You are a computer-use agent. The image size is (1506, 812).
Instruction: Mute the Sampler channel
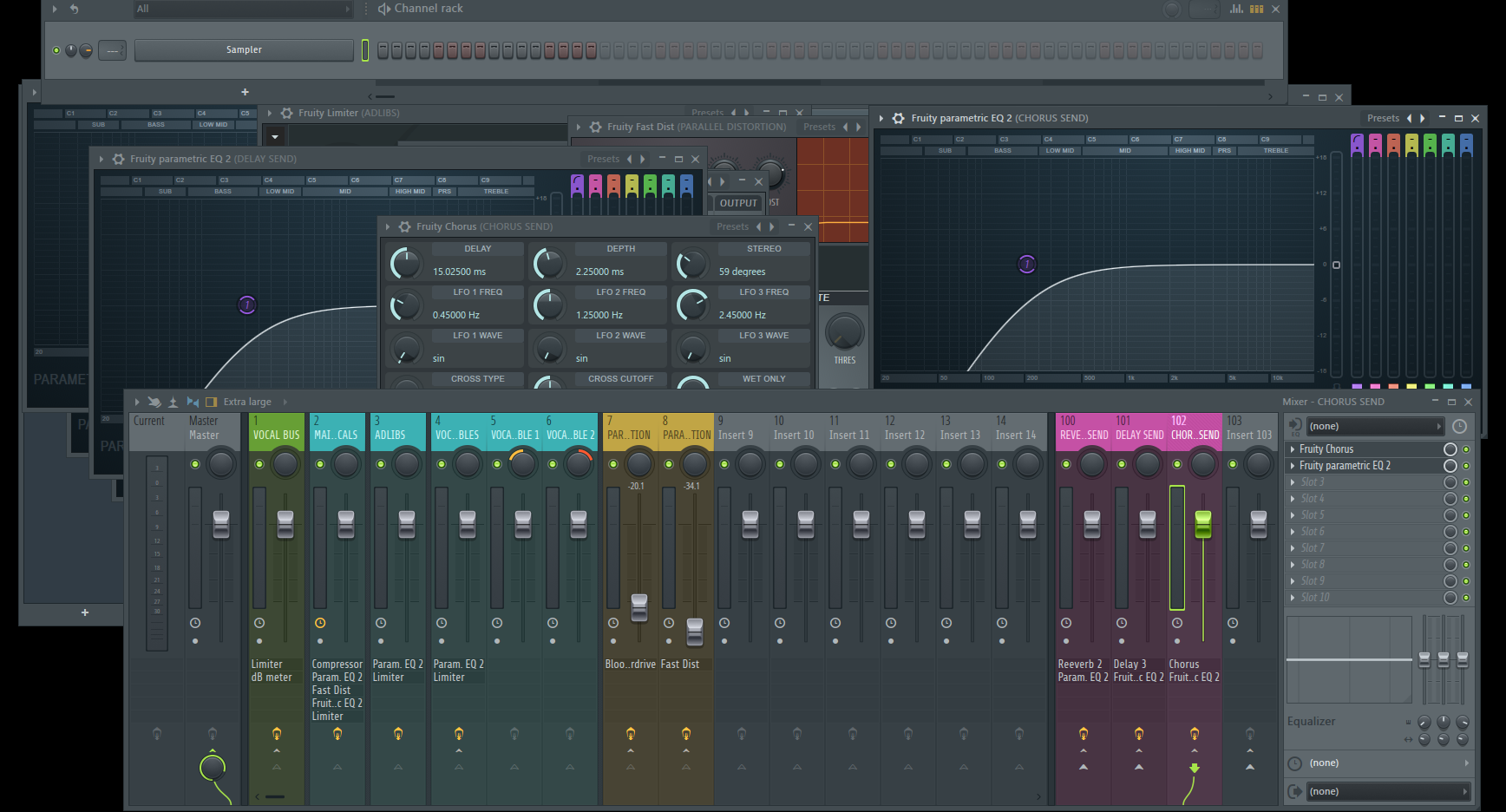(56, 50)
